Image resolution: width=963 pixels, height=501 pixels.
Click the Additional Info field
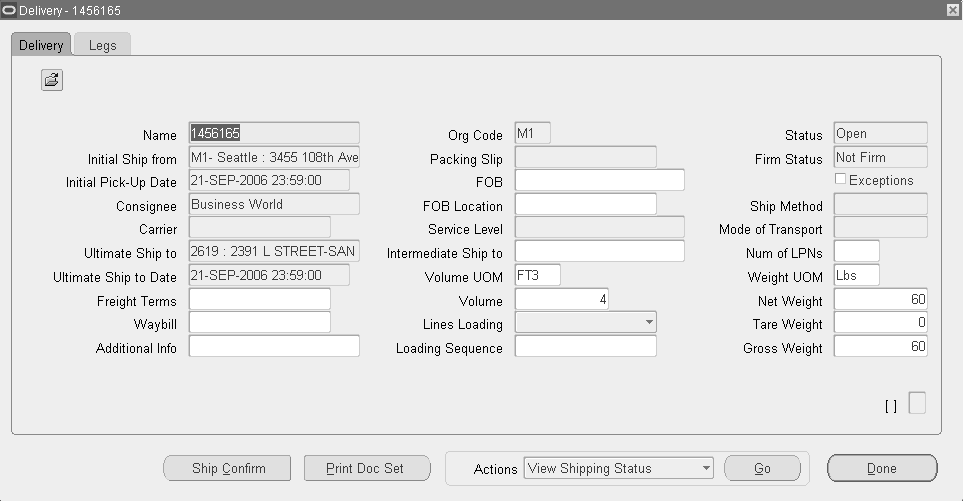click(x=274, y=346)
